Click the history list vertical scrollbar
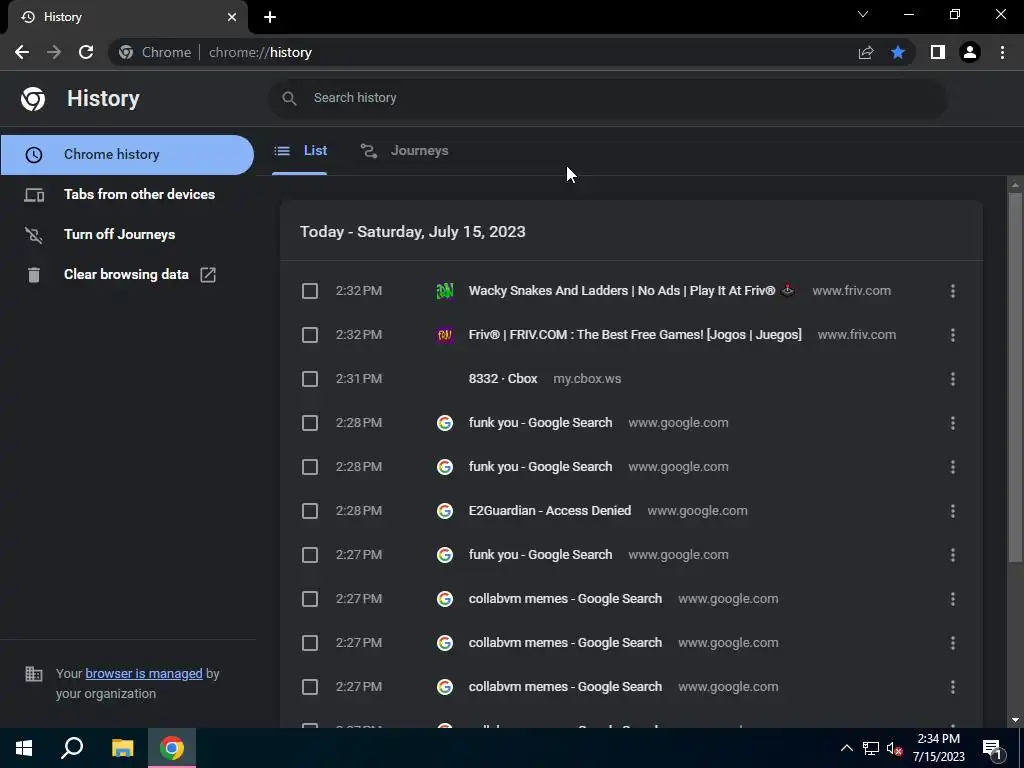The width and height of the screenshot is (1024, 768). pyautogui.click(x=1015, y=377)
